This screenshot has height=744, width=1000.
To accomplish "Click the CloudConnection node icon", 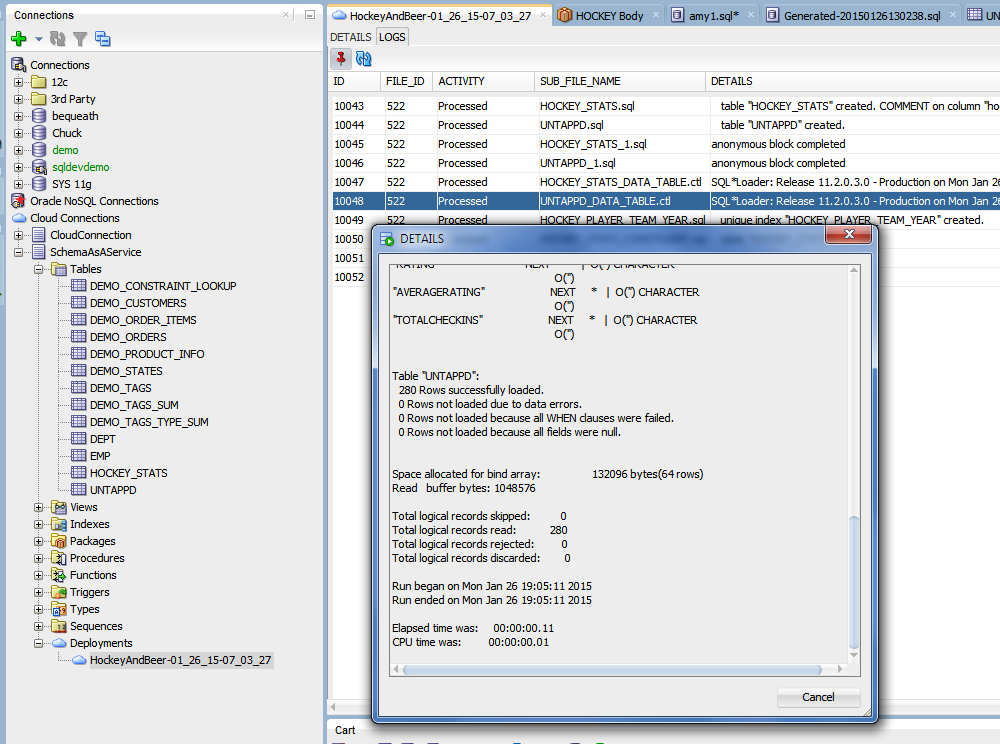I will point(39,235).
